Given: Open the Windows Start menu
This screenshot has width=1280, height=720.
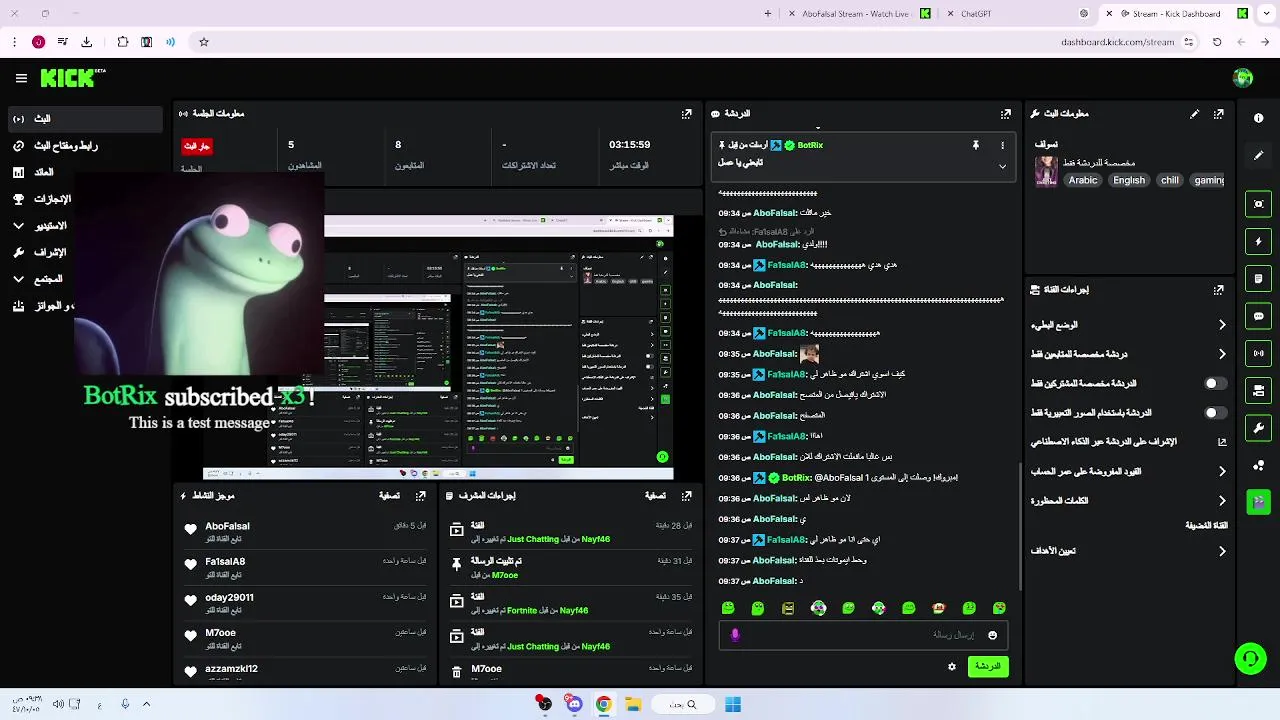Looking at the screenshot, I should coord(732,704).
